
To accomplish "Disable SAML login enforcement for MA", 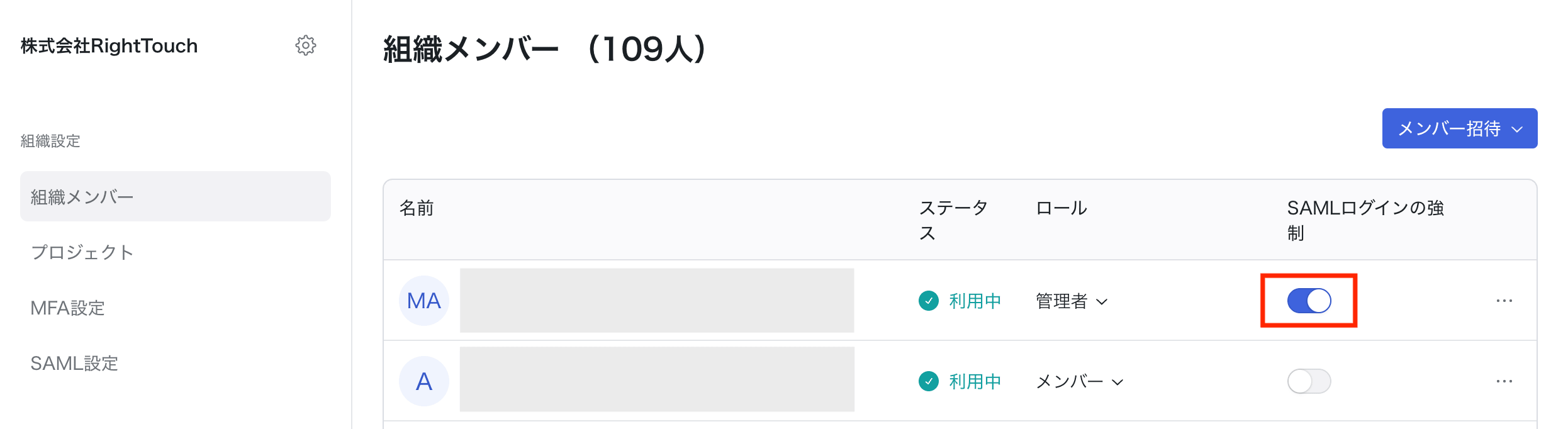I will [x=1309, y=301].
